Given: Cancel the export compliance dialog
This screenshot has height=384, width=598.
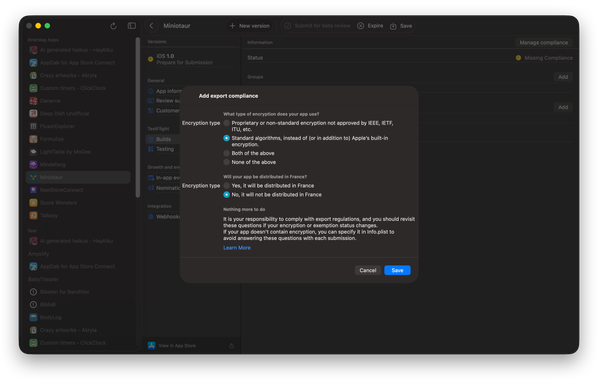Looking at the screenshot, I should (x=368, y=270).
